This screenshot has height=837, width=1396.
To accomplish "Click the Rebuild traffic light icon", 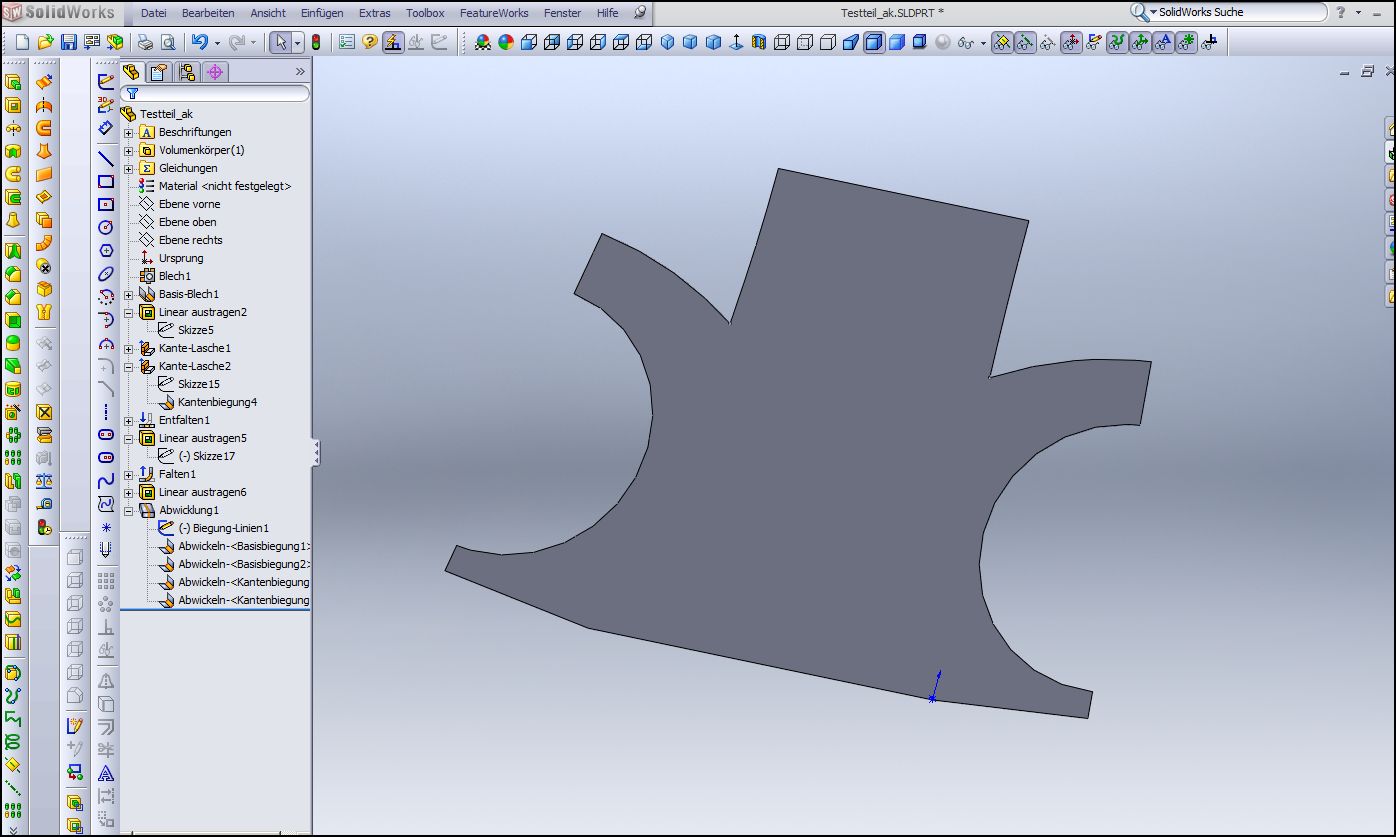I will point(316,42).
